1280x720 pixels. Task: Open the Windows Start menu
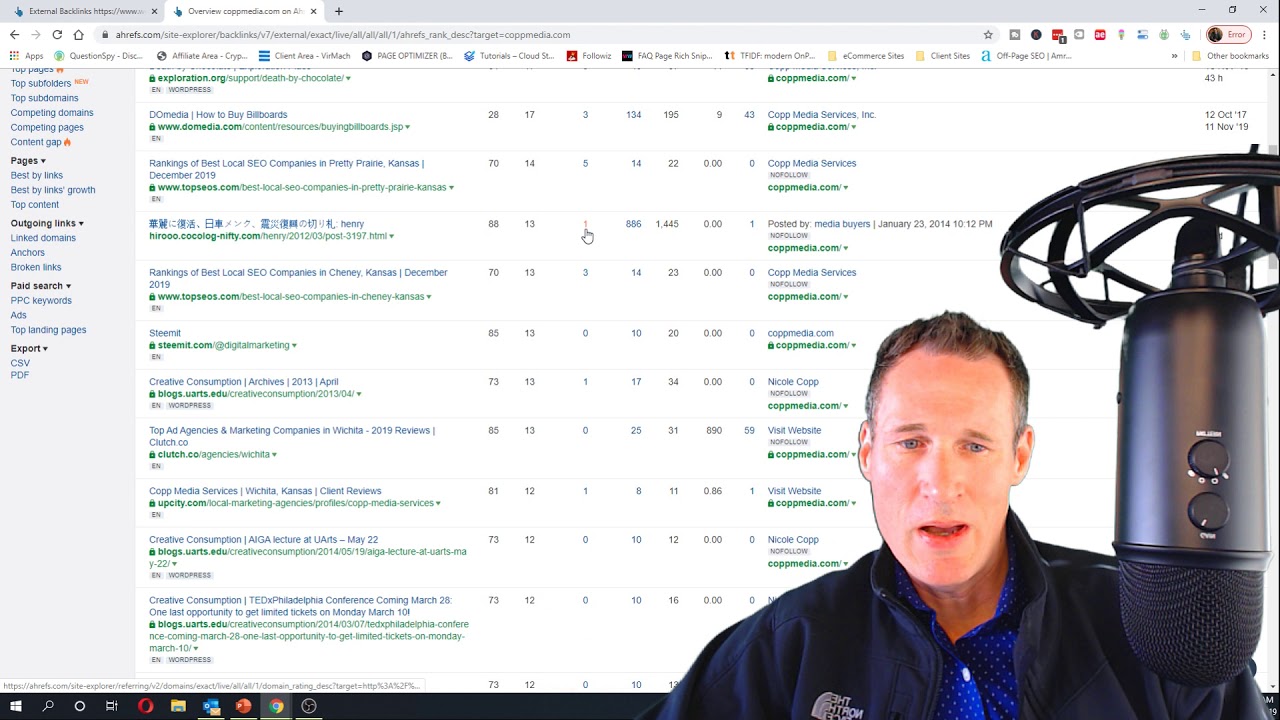pyautogui.click(x=16, y=706)
